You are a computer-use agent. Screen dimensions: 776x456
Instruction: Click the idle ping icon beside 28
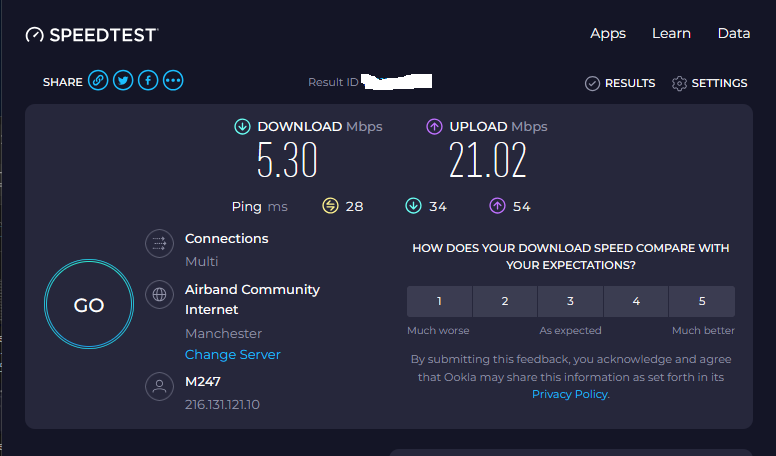click(x=330, y=205)
